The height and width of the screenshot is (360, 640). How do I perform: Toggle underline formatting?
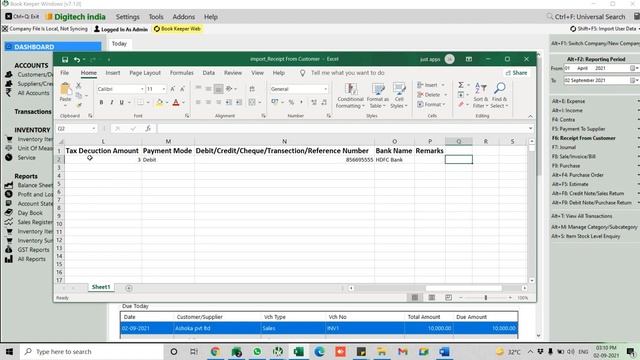point(121,102)
